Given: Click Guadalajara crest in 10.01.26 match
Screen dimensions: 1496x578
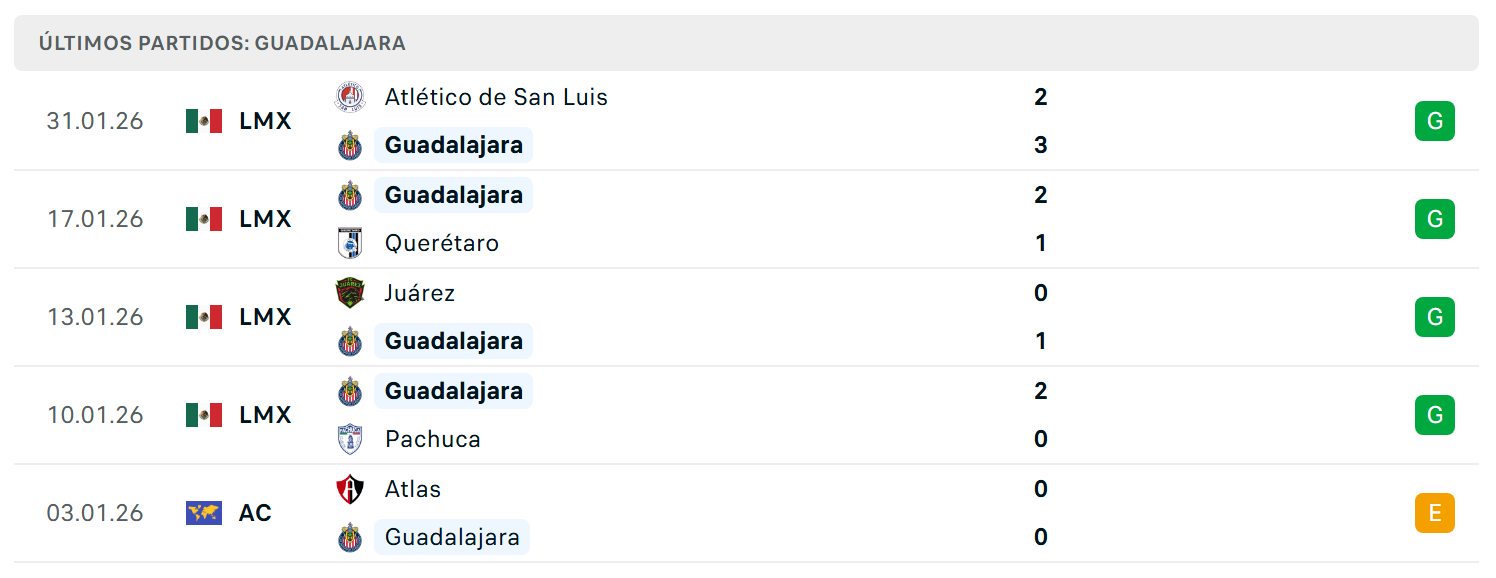Looking at the screenshot, I should 350,391.
